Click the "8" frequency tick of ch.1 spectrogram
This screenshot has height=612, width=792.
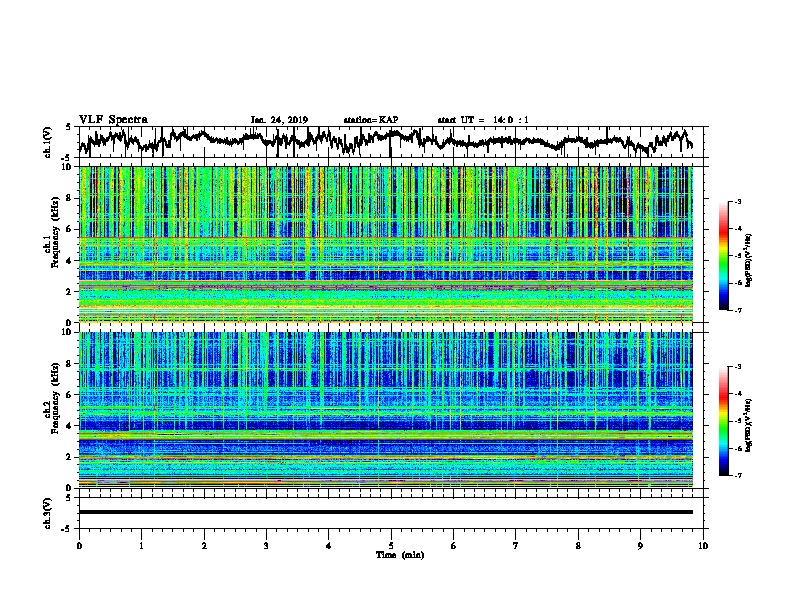[70, 198]
